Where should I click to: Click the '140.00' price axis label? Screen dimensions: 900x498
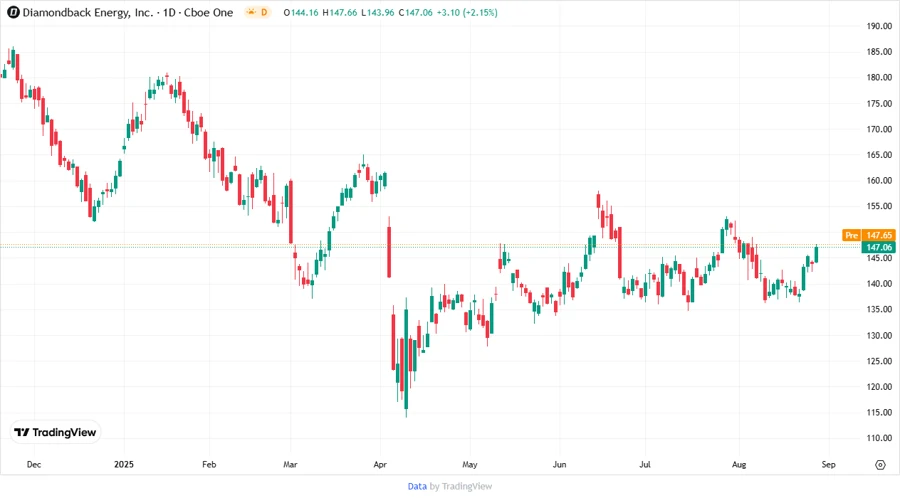pyautogui.click(x=879, y=283)
